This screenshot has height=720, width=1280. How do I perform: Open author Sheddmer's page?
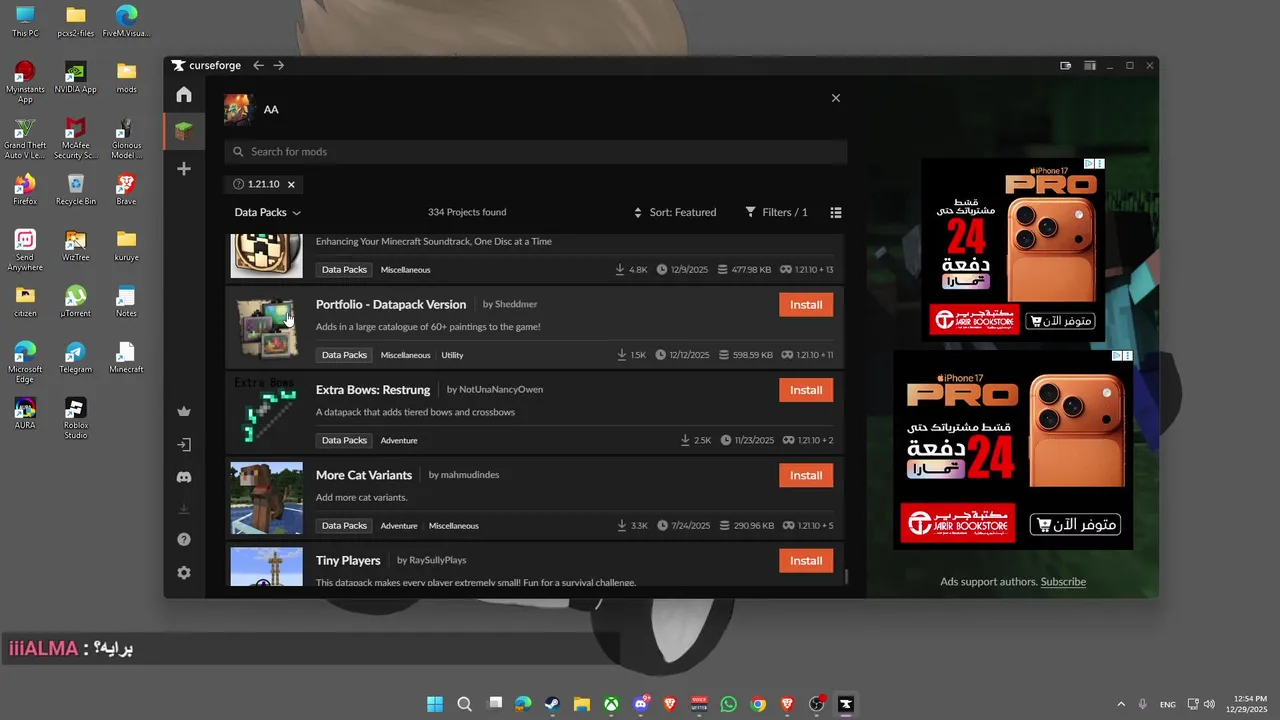[x=517, y=304]
